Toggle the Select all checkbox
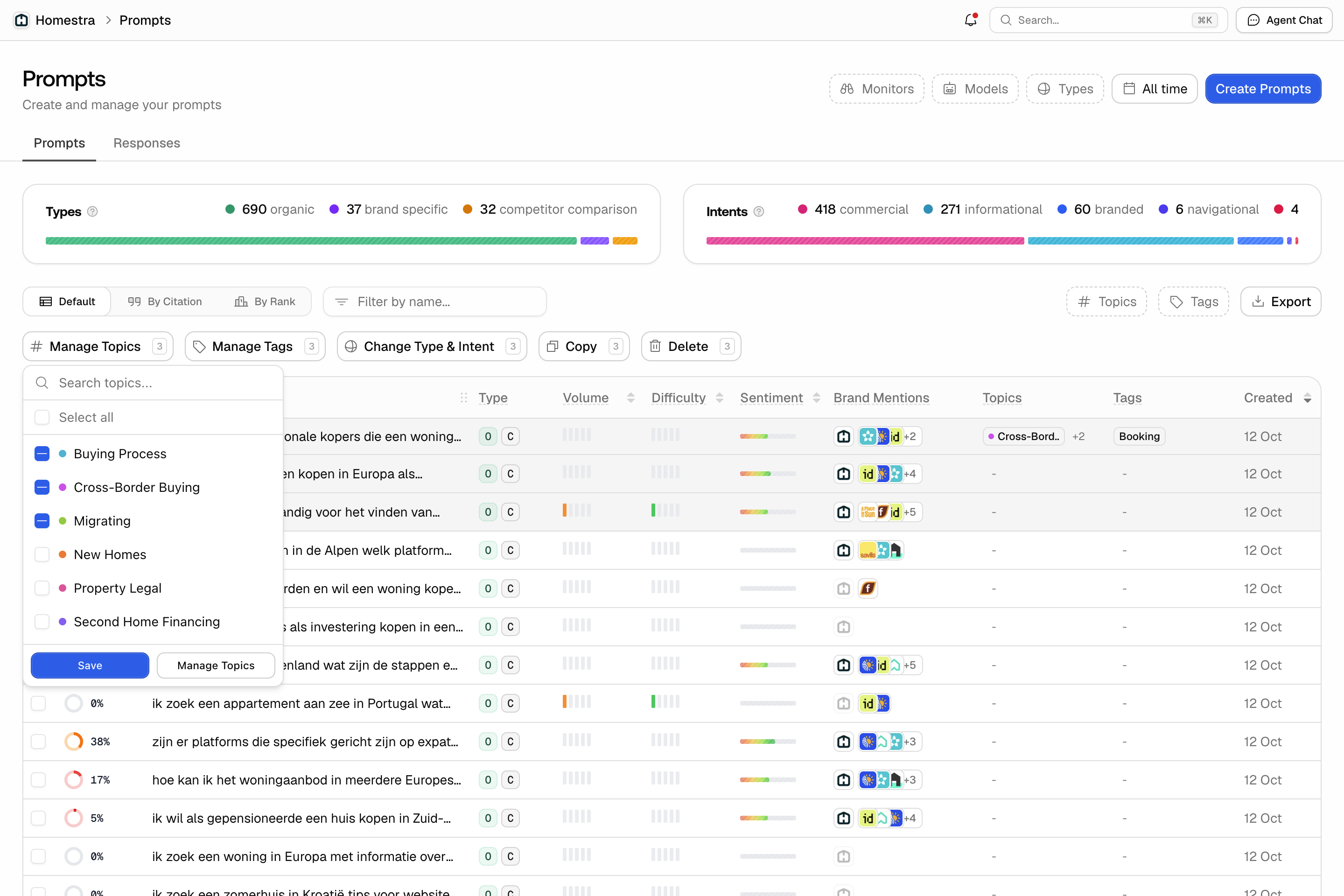The height and width of the screenshot is (896, 1344). click(x=42, y=417)
